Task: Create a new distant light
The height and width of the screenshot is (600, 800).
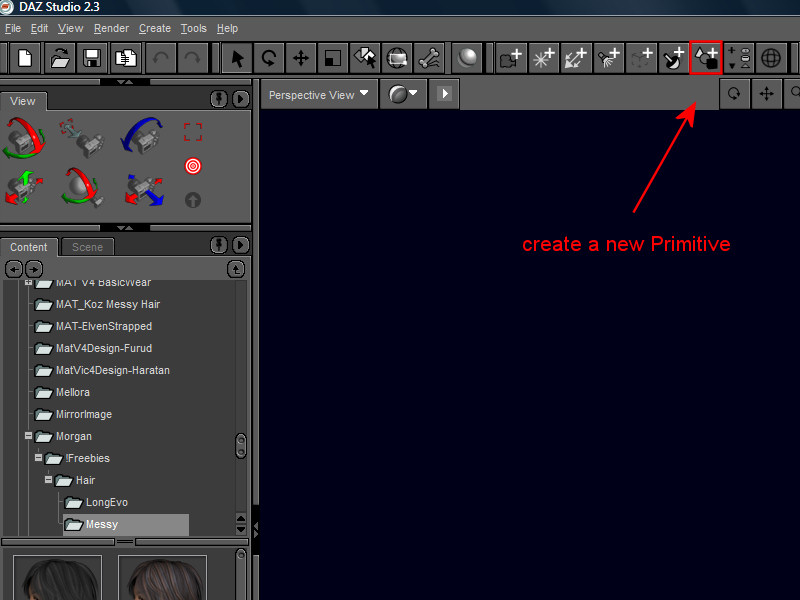Action: pyautogui.click(x=576, y=58)
